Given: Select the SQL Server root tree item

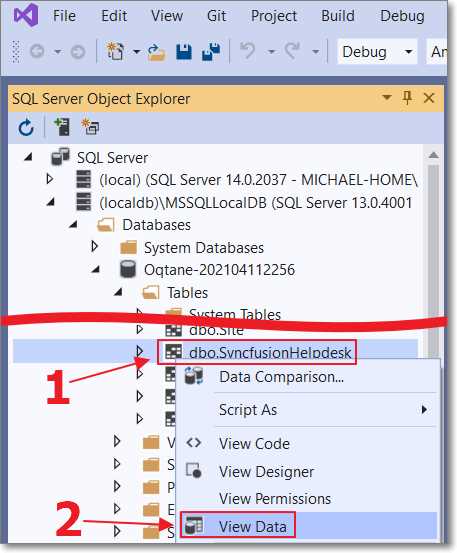Looking at the screenshot, I should pyautogui.click(x=112, y=158).
